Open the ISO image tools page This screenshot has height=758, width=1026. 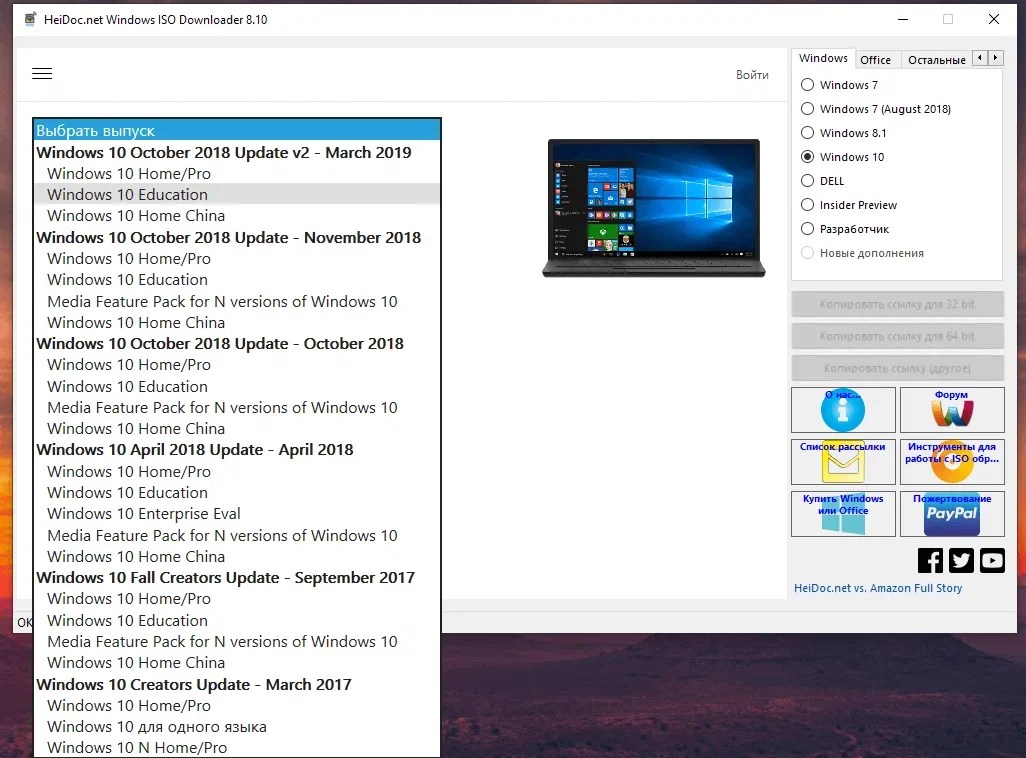(952, 461)
